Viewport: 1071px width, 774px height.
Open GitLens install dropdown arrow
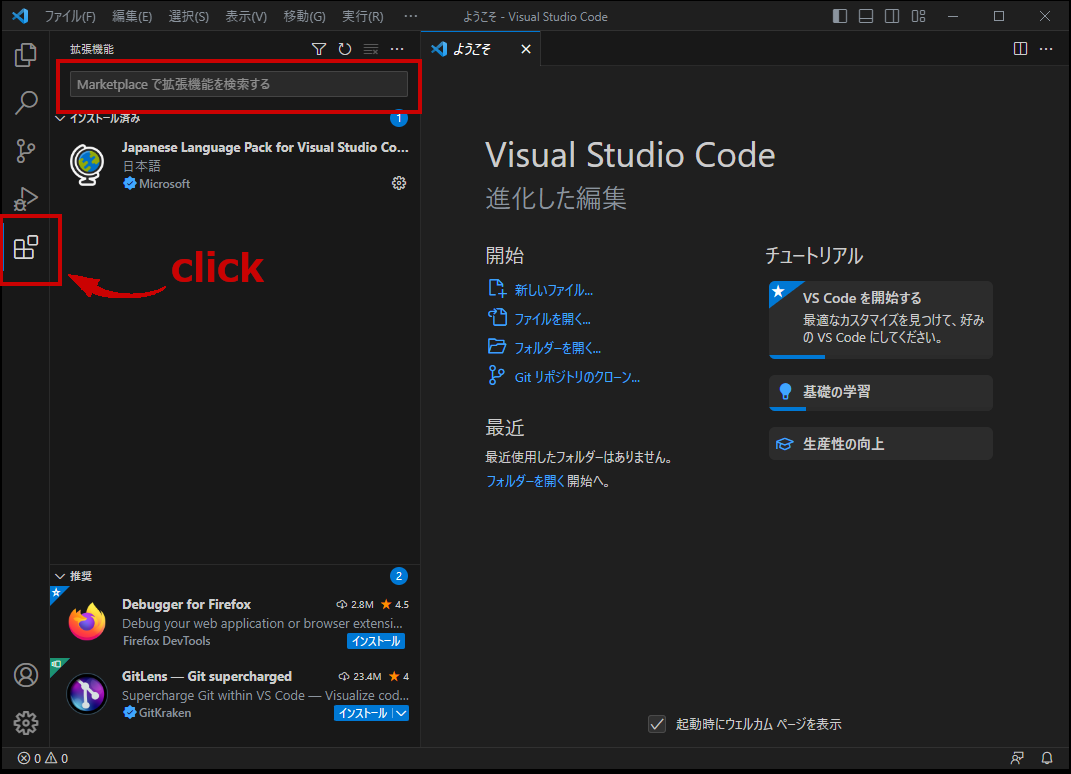pyautogui.click(x=401, y=713)
